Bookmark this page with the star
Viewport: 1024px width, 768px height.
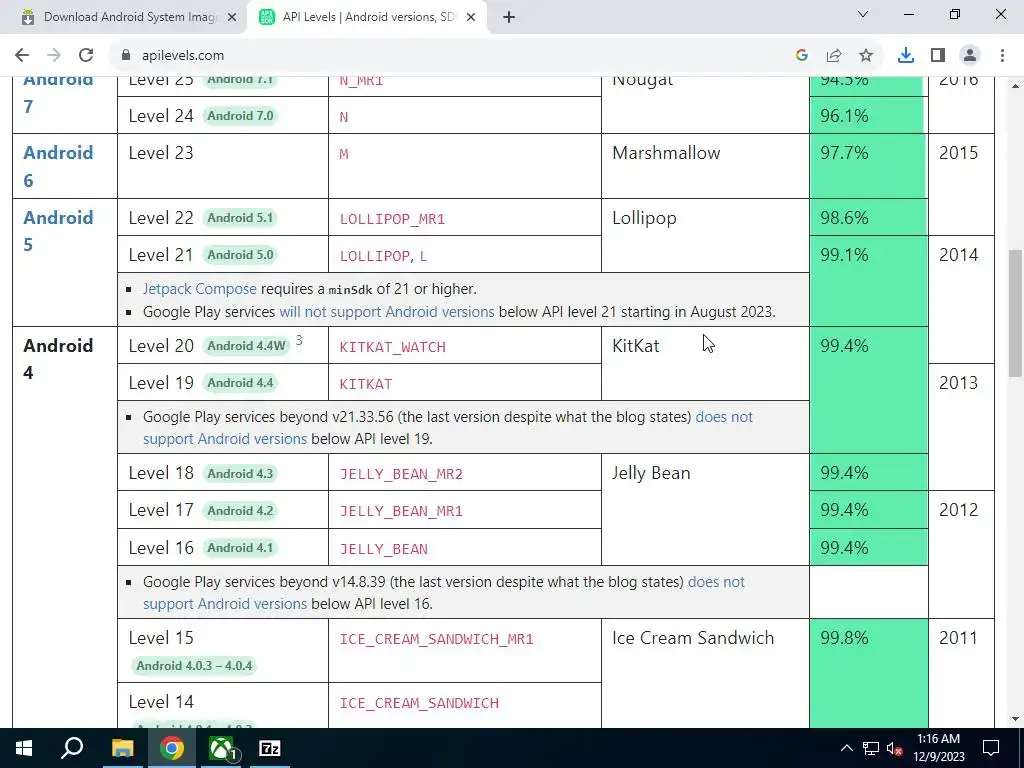pyautogui.click(x=866, y=56)
